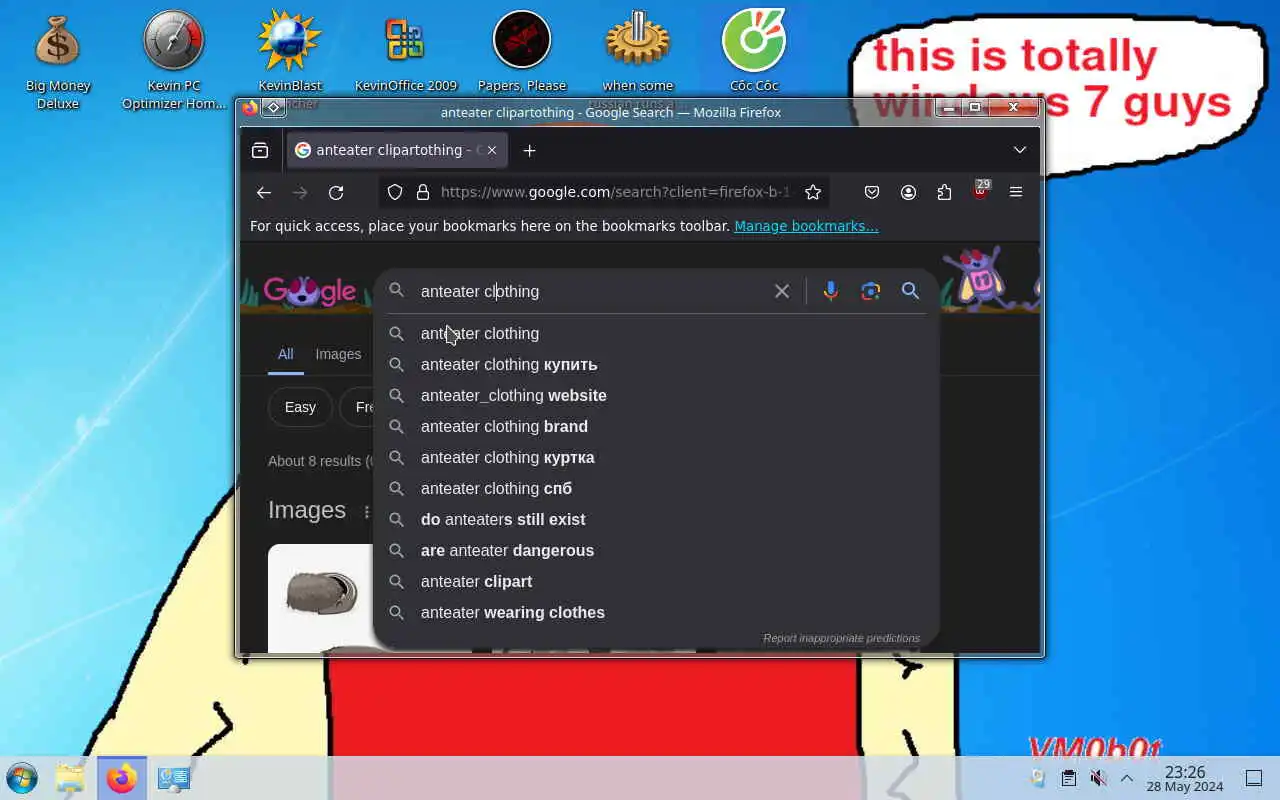Select the anteater clipartothing tab
Screen dimensions: 1280x800
click(396, 150)
